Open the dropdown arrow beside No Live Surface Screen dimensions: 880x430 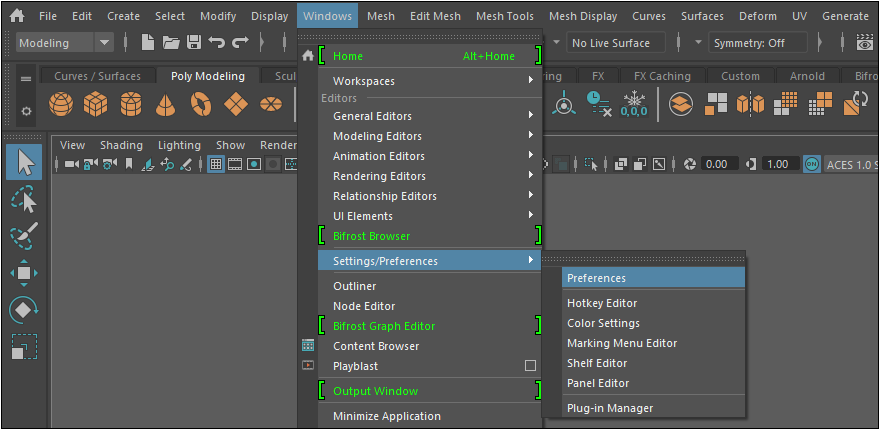pos(556,43)
